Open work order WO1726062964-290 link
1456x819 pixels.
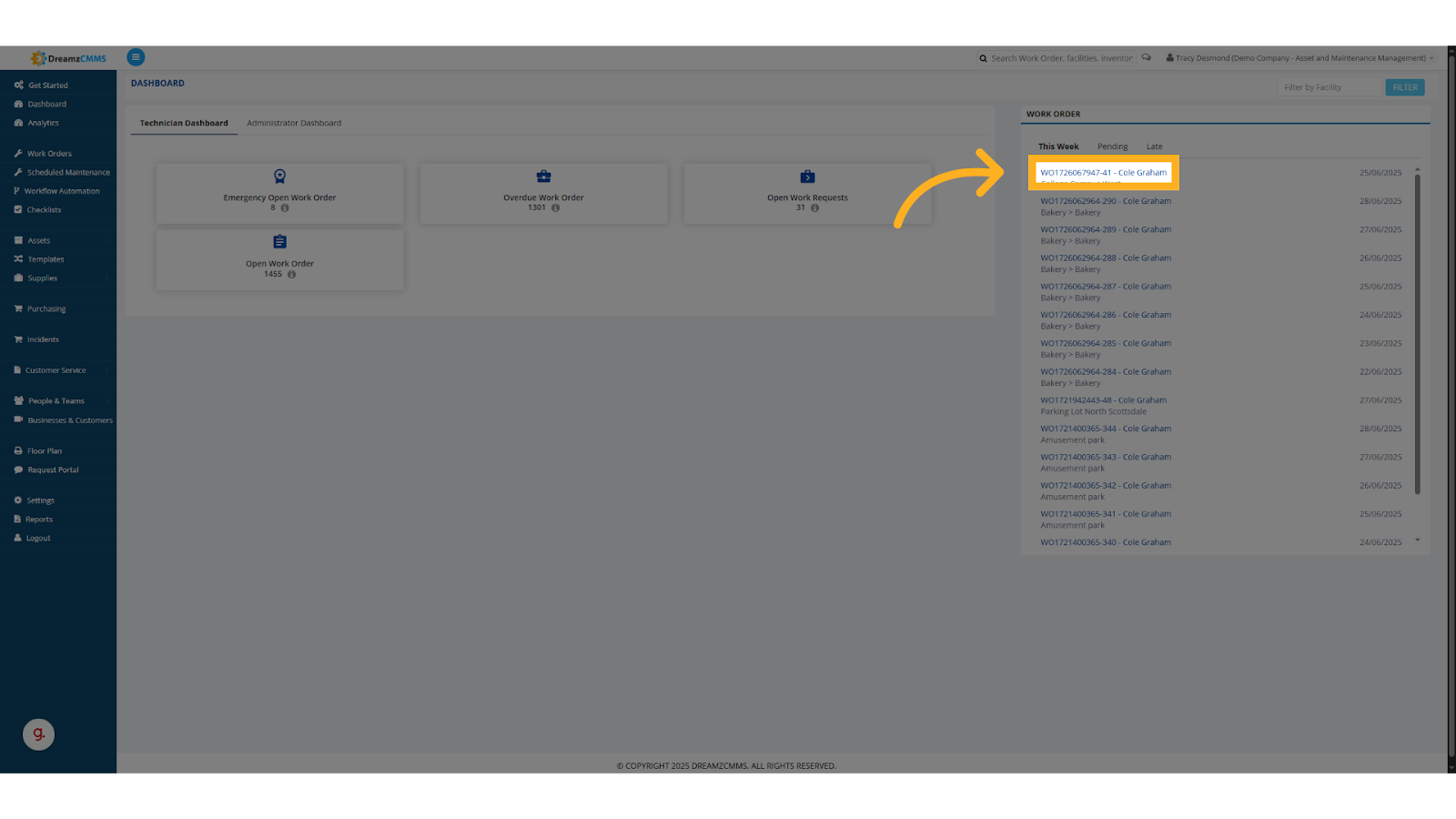1106,201
